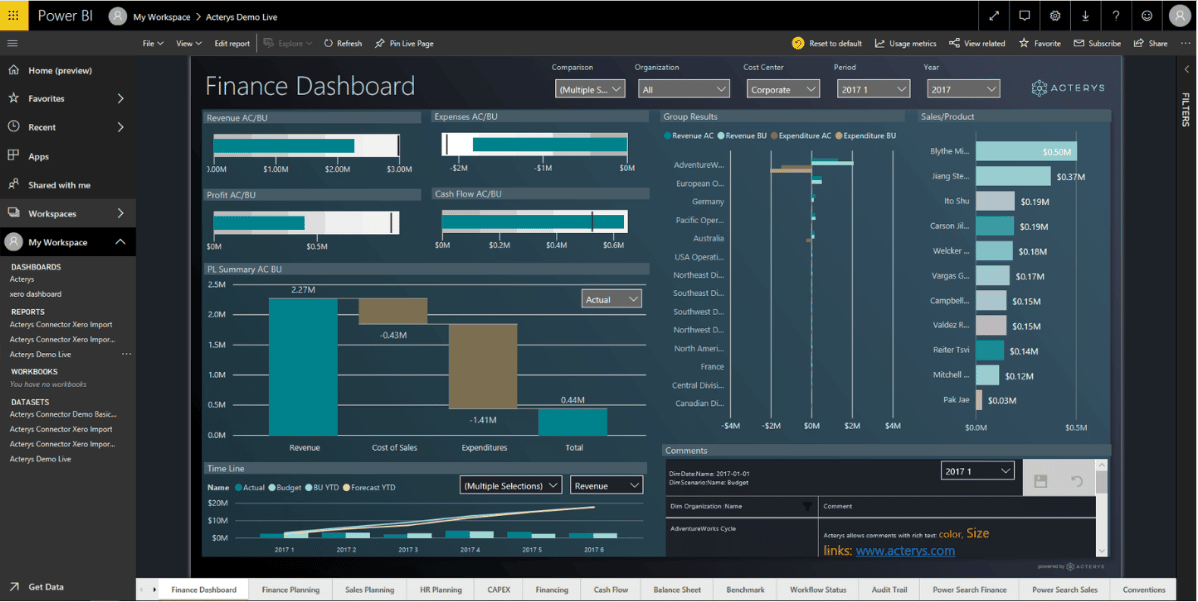This screenshot has width=1198, height=602.
Task: Open the File menu
Action: tap(153, 44)
